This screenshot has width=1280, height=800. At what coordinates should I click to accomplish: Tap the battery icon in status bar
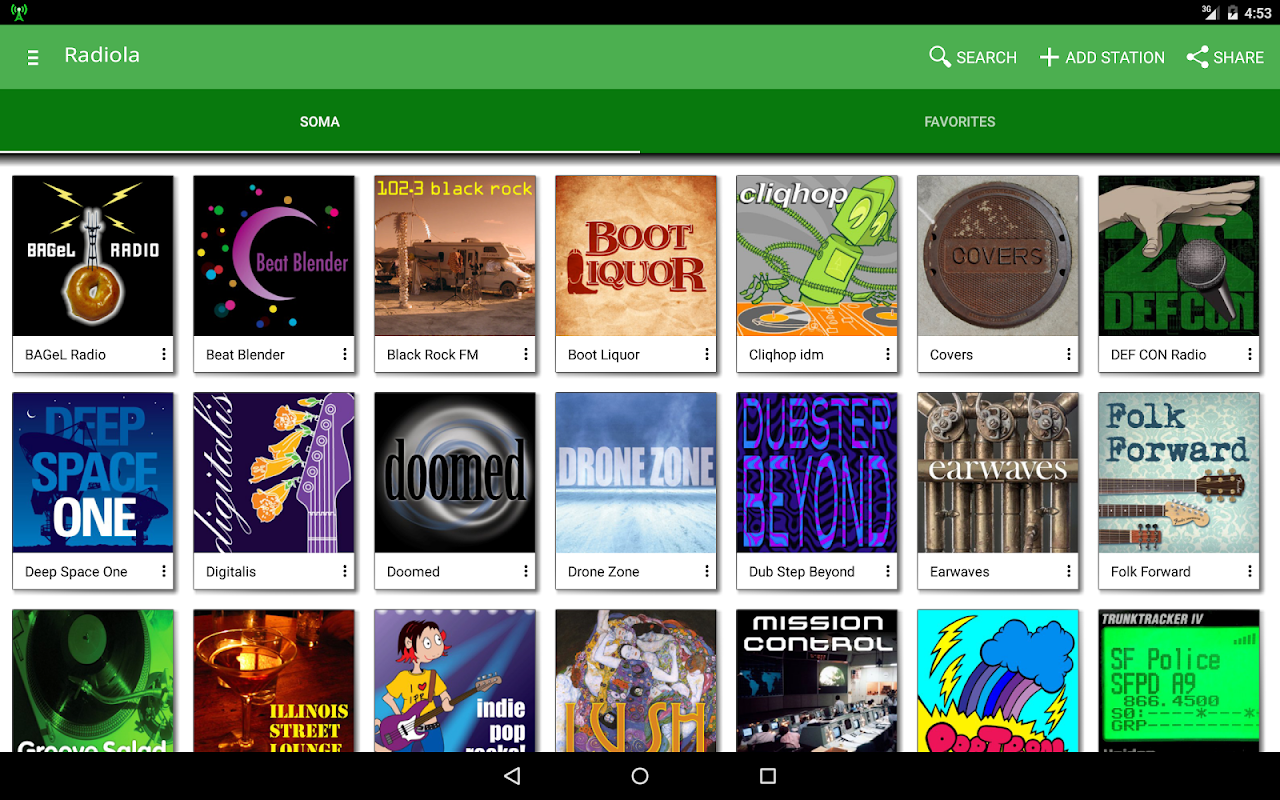point(1232,12)
